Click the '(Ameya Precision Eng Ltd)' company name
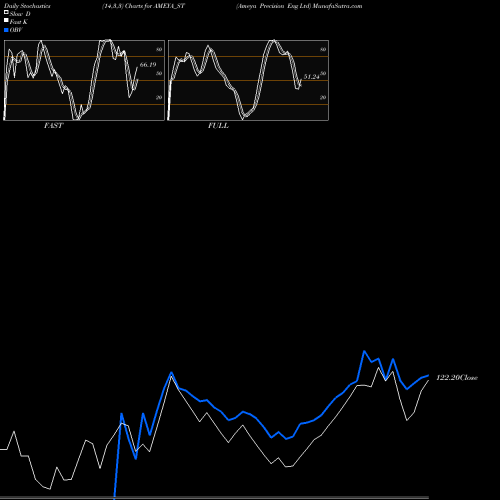This screenshot has width=500, height=500. [273, 6]
